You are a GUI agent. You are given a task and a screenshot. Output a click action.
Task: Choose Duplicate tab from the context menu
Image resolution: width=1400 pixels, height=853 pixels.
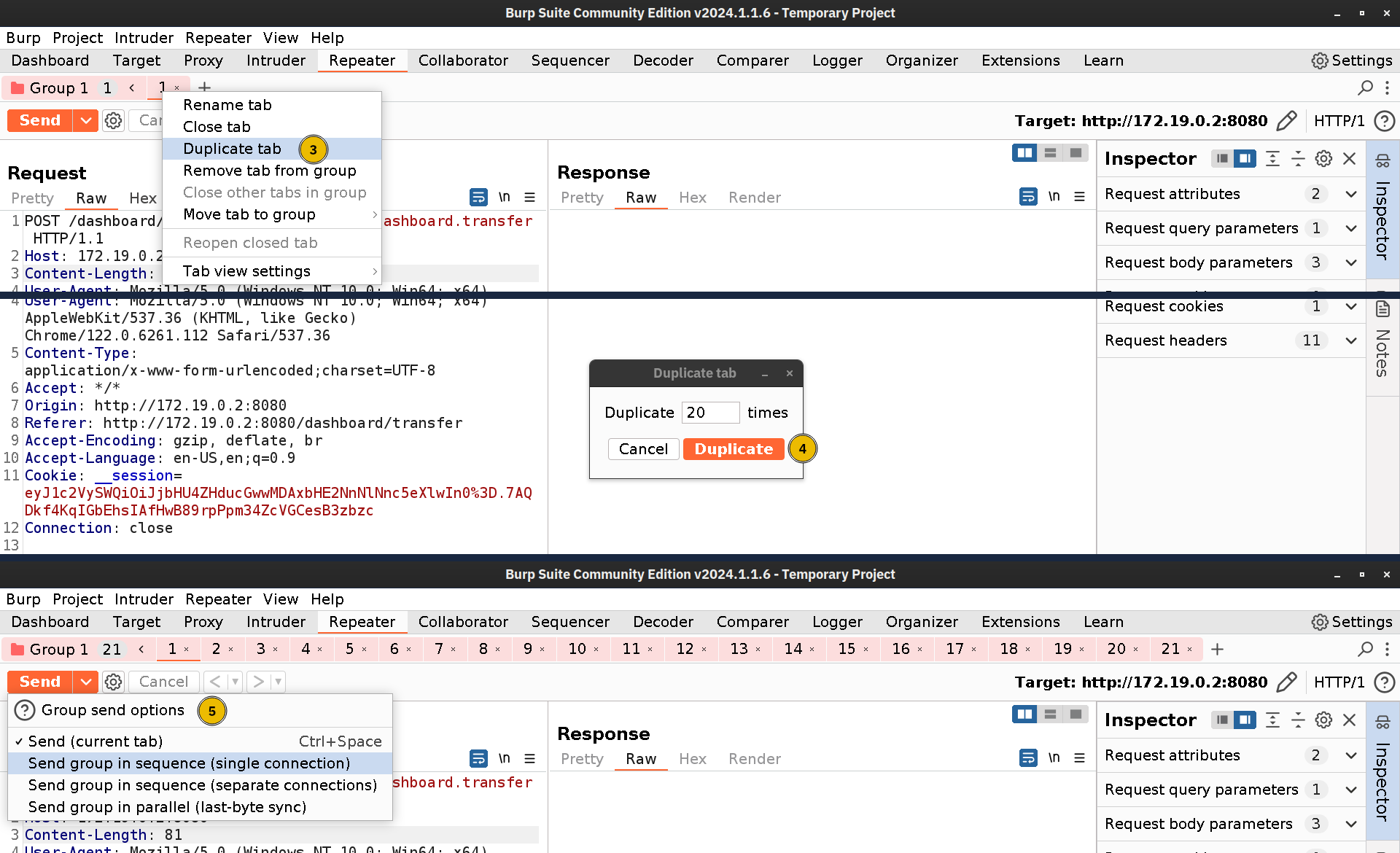pyautogui.click(x=232, y=148)
